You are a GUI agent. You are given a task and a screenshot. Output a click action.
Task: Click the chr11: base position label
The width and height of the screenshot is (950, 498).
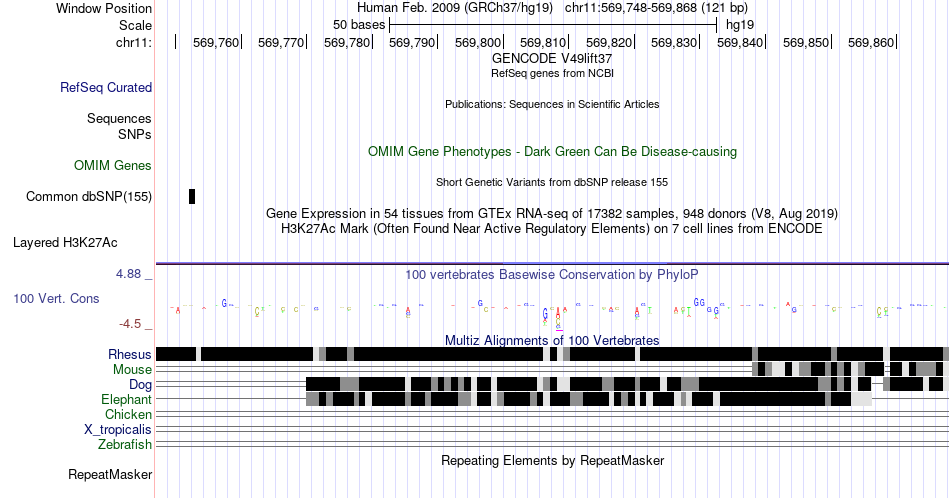click(x=134, y=42)
